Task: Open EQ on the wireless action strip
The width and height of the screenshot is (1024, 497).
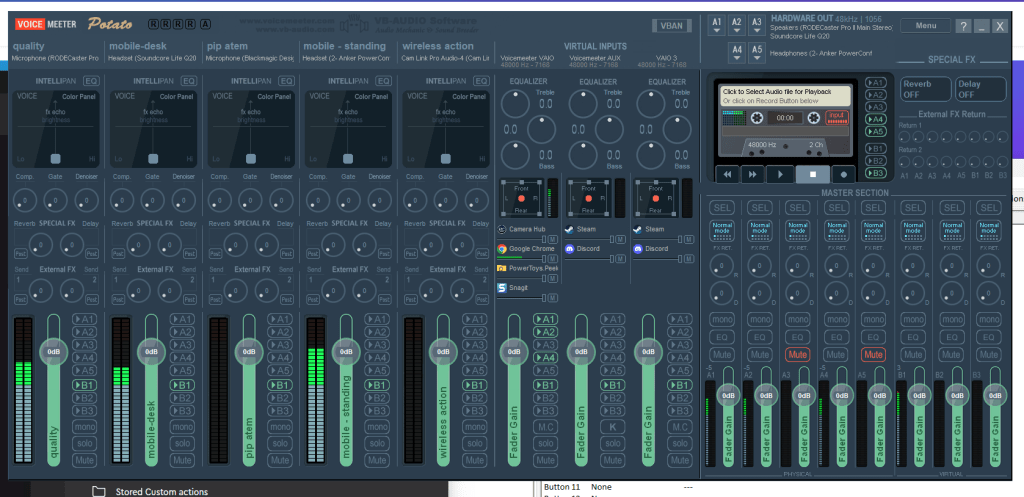Action: pyautogui.click(x=481, y=81)
